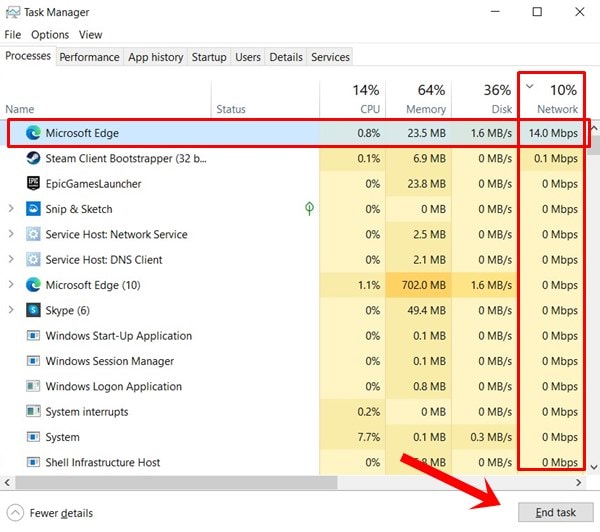Expand Service Host: DNS Client group
The width and height of the screenshot is (600, 532).
(11, 259)
